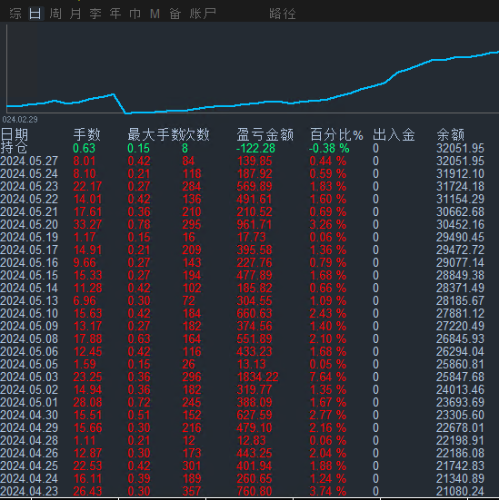Click profit 760.80 on 2024.04.23
499x500 pixels.
(x=254, y=491)
